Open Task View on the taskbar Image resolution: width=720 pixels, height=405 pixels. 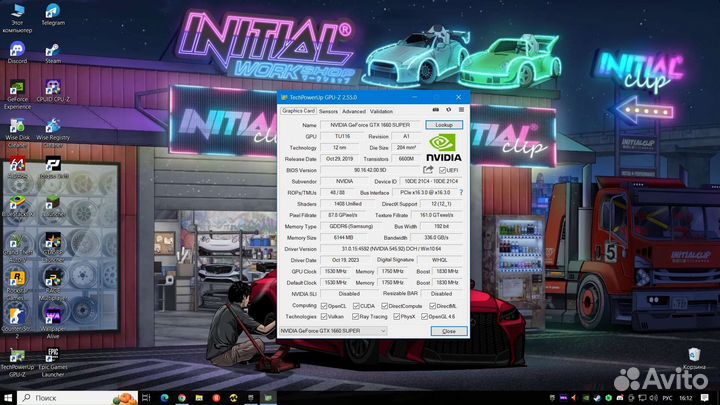[146, 398]
